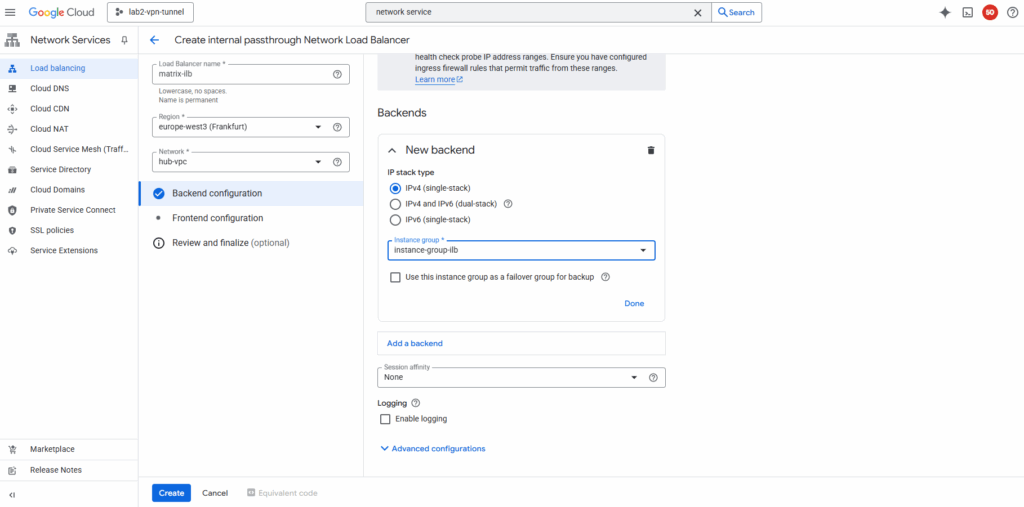Open the Instance group dropdown
Screen dimensions: 1024x507
pyautogui.click(x=521, y=250)
